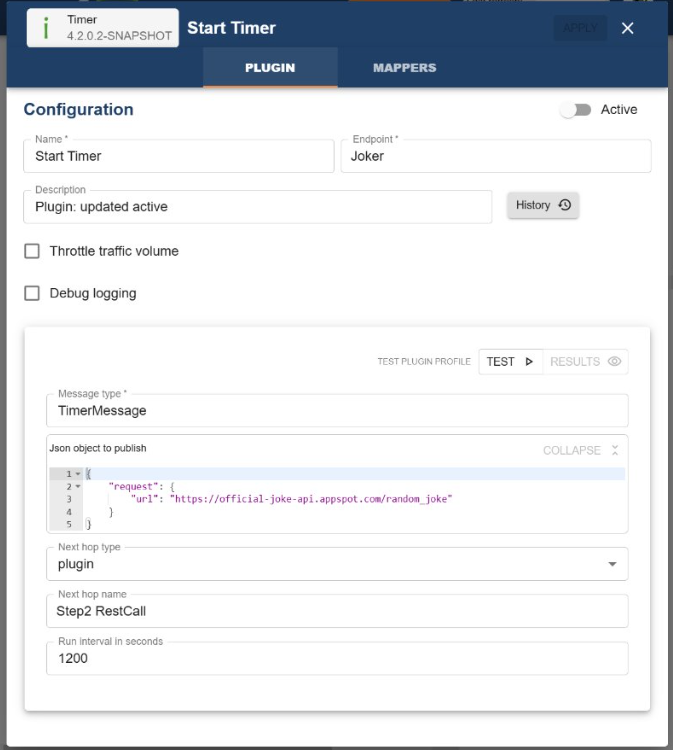This screenshot has height=750, width=673.
Task: View test RESULTS
Action: click(585, 362)
